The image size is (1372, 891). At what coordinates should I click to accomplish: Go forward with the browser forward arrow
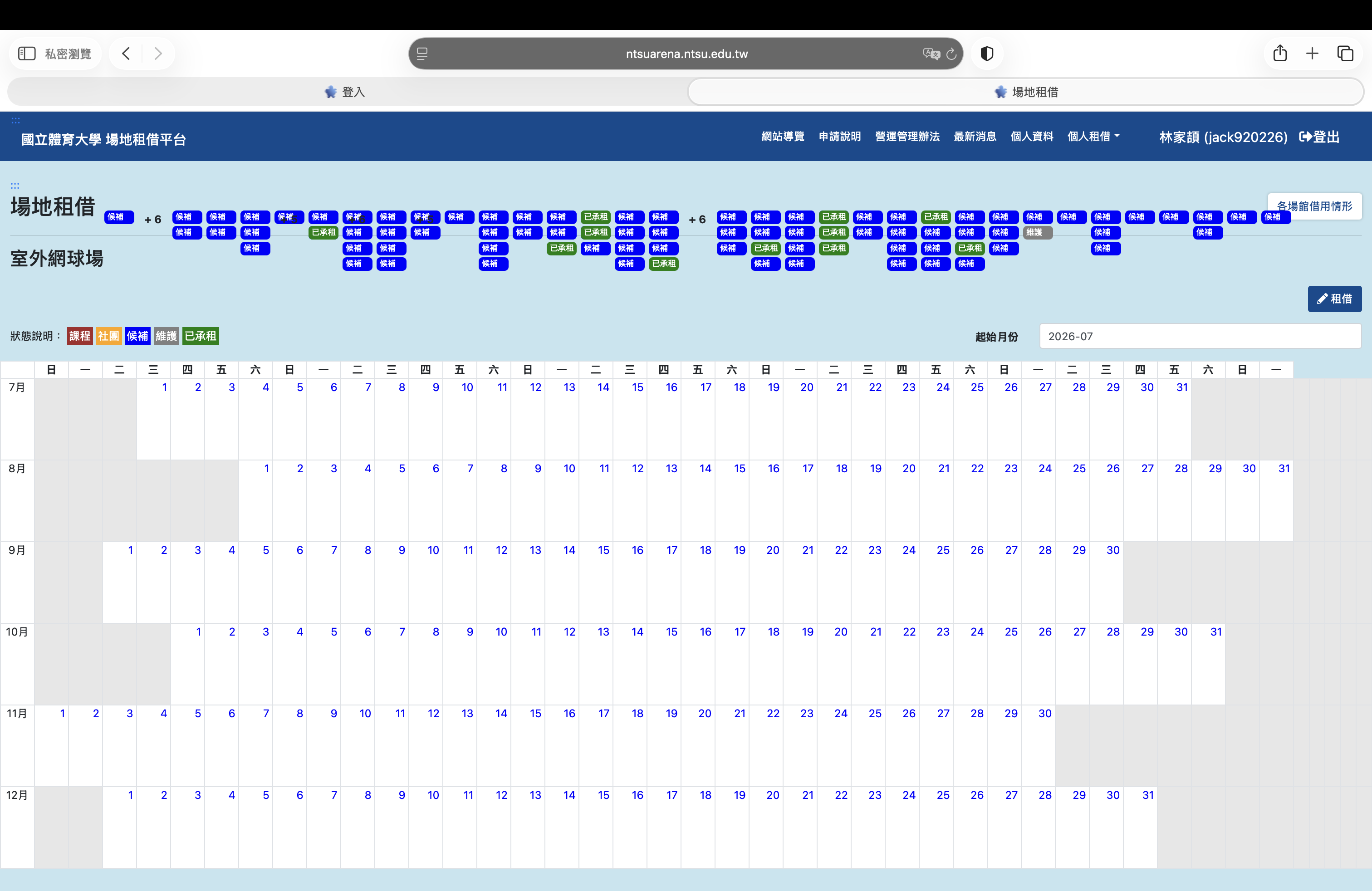tap(158, 54)
